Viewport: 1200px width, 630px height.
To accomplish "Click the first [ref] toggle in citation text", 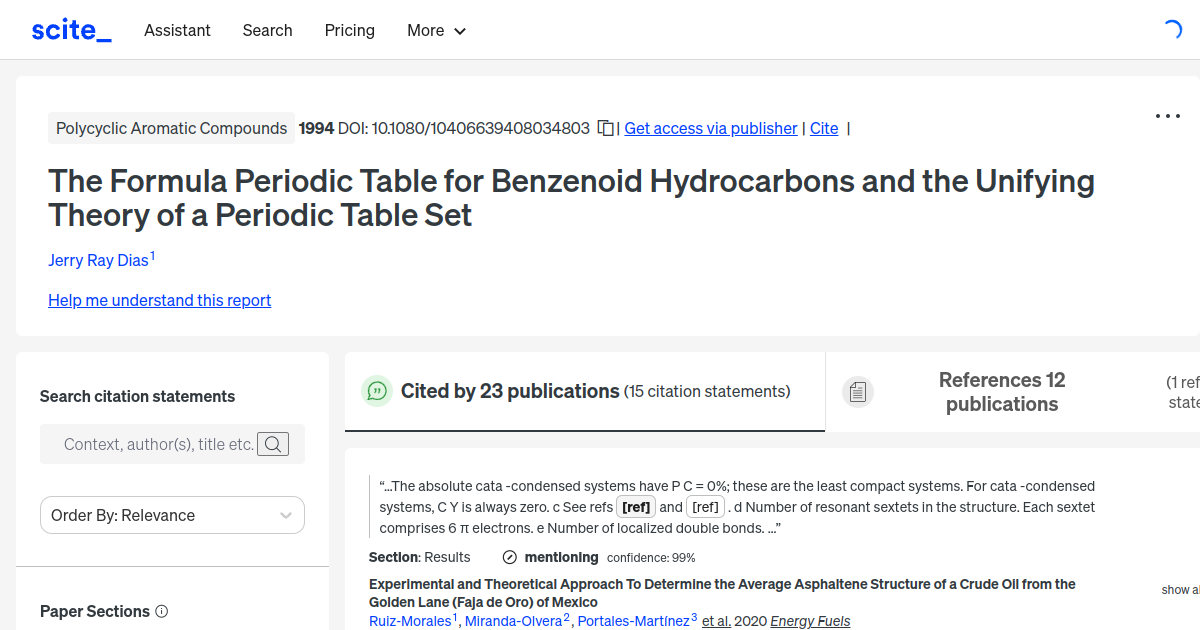I will click(636, 507).
